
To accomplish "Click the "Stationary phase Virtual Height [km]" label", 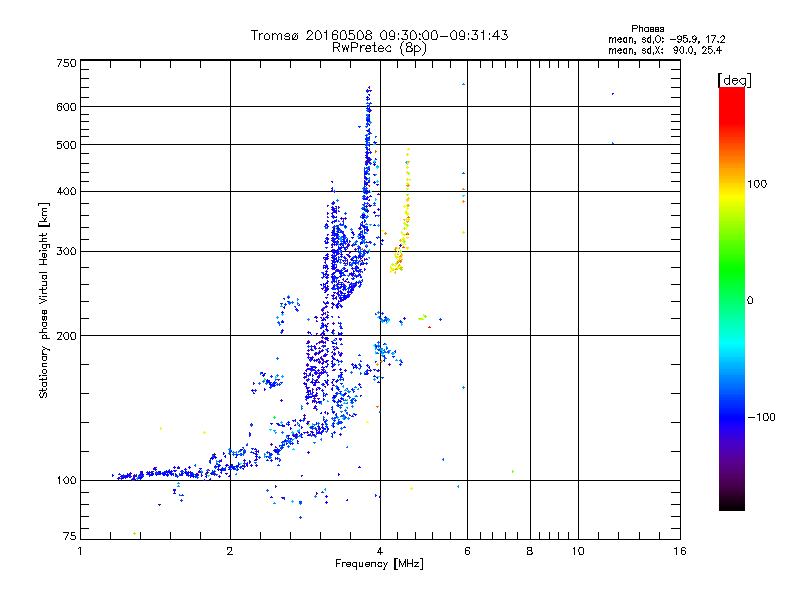I will tap(44, 301).
